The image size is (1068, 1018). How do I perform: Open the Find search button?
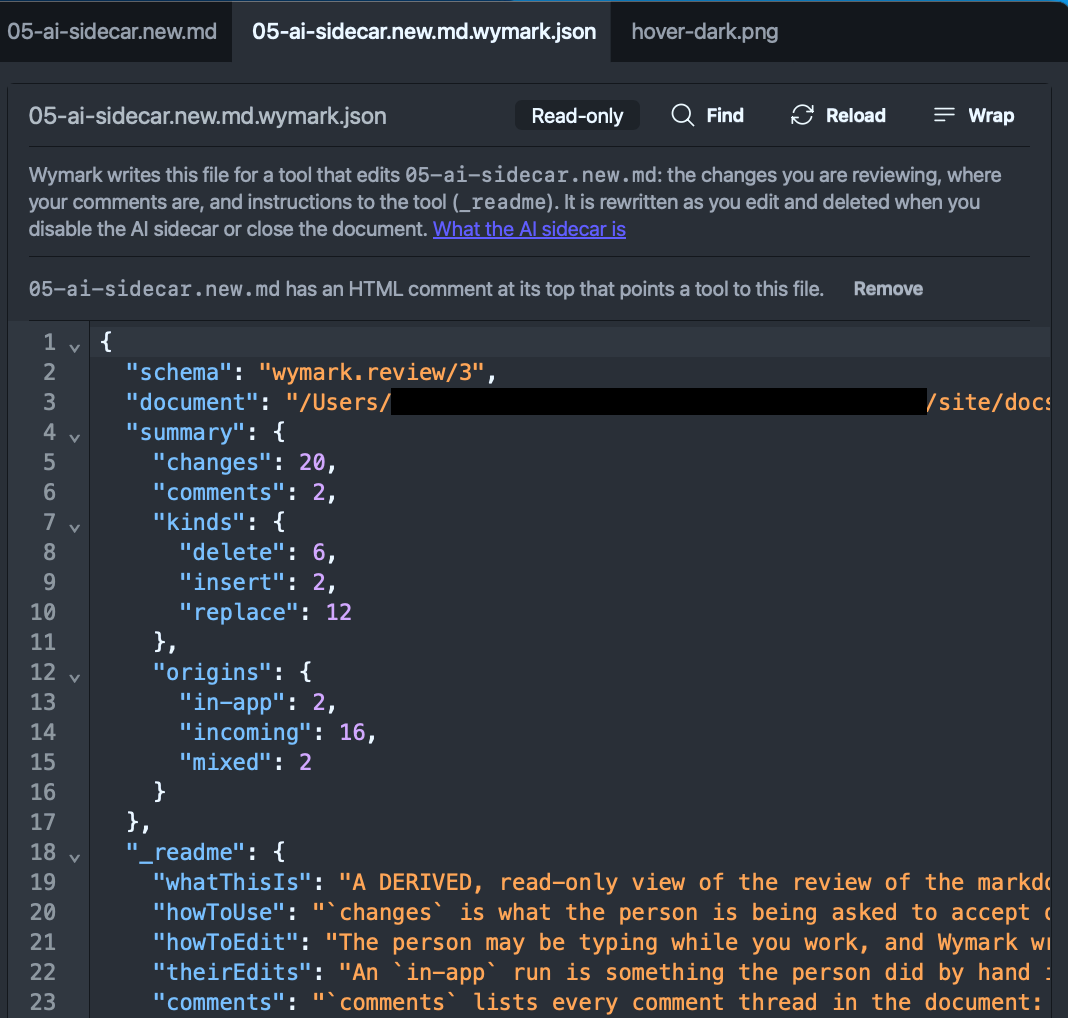[x=707, y=115]
